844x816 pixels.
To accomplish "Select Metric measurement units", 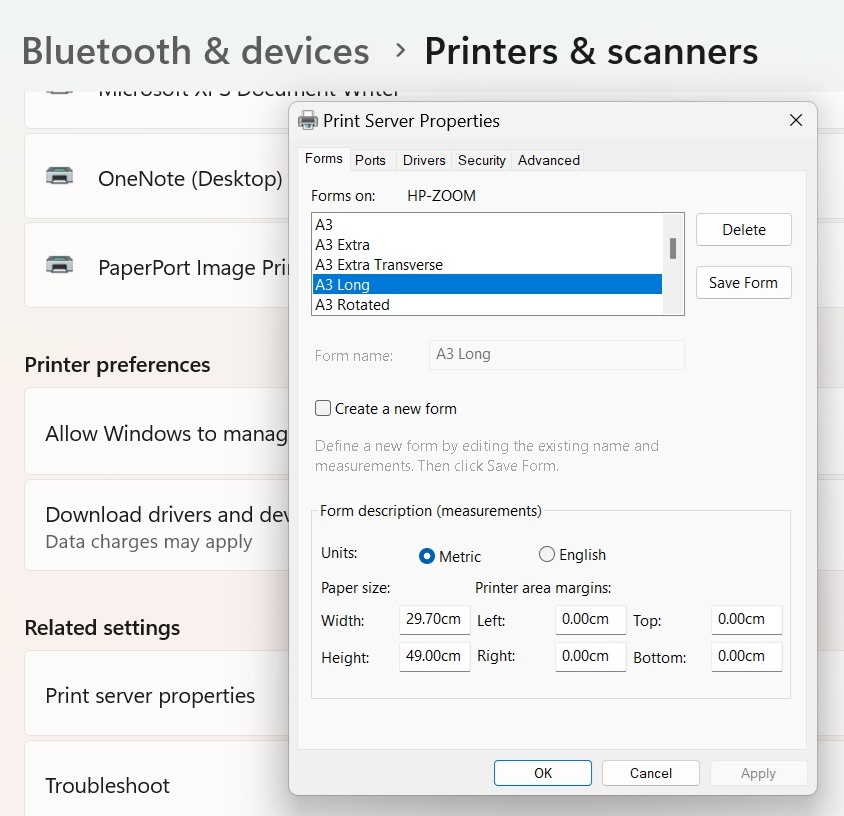I will pos(429,554).
